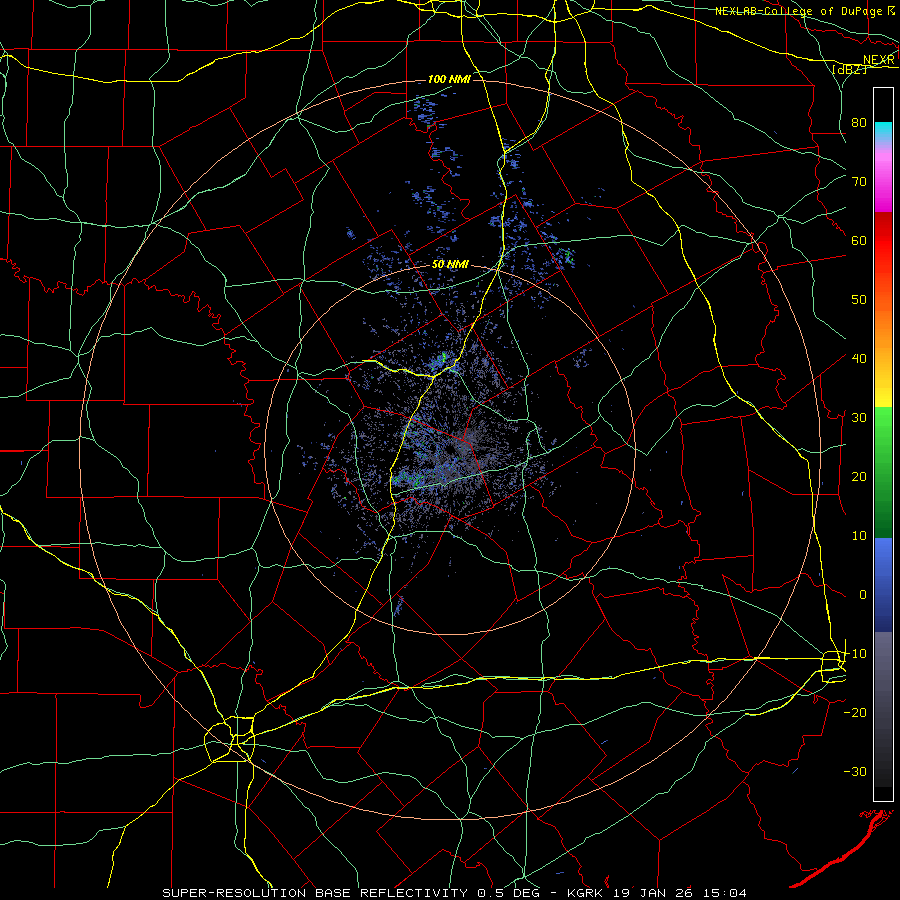The width and height of the screenshot is (900, 900).
Task: Click the blue segment of the color bar
Action: coord(883,584)
